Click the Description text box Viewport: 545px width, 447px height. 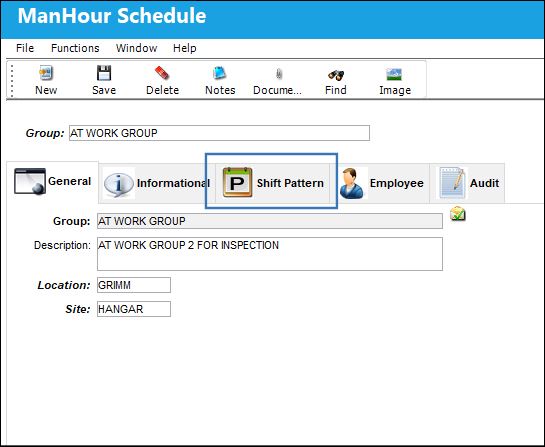click(270, 254)
